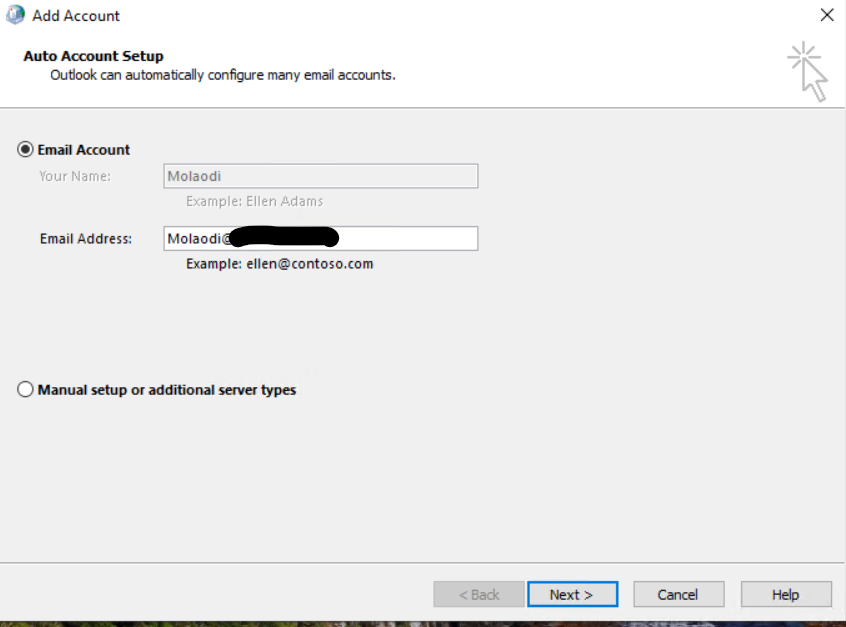Click the 'Email Address:' label
846x627 pixels.
tap(86, 238)
